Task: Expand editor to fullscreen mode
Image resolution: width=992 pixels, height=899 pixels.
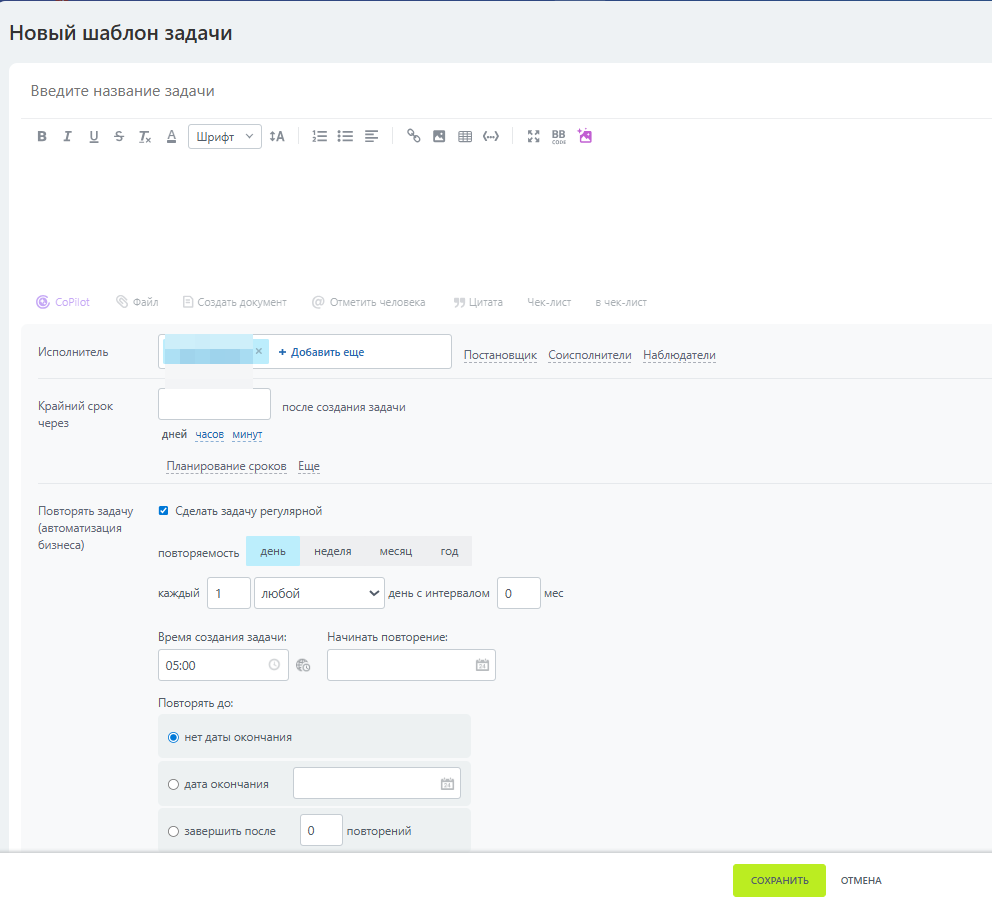Action: click(x=534, y=137)
